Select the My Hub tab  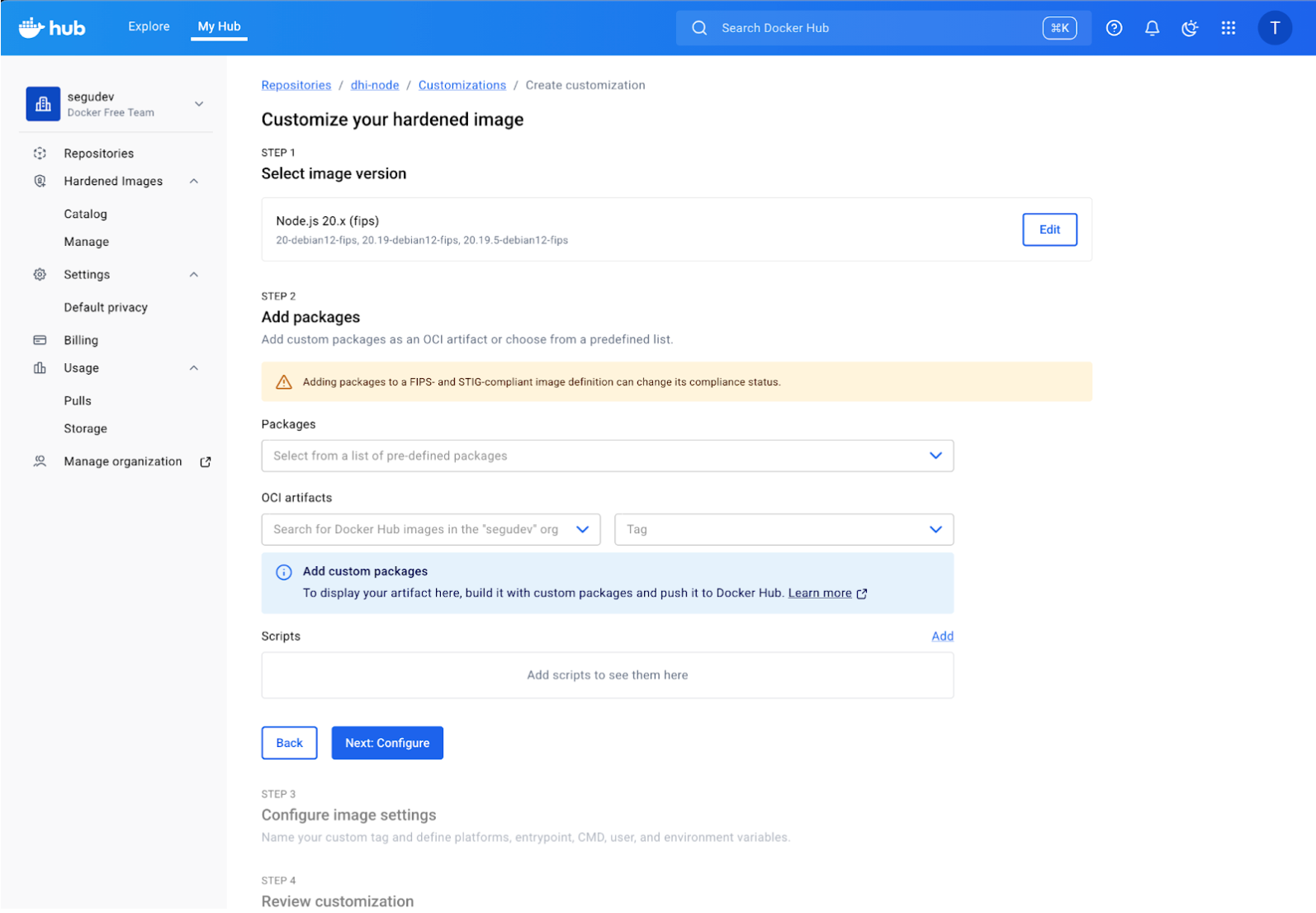coord(219,26)
